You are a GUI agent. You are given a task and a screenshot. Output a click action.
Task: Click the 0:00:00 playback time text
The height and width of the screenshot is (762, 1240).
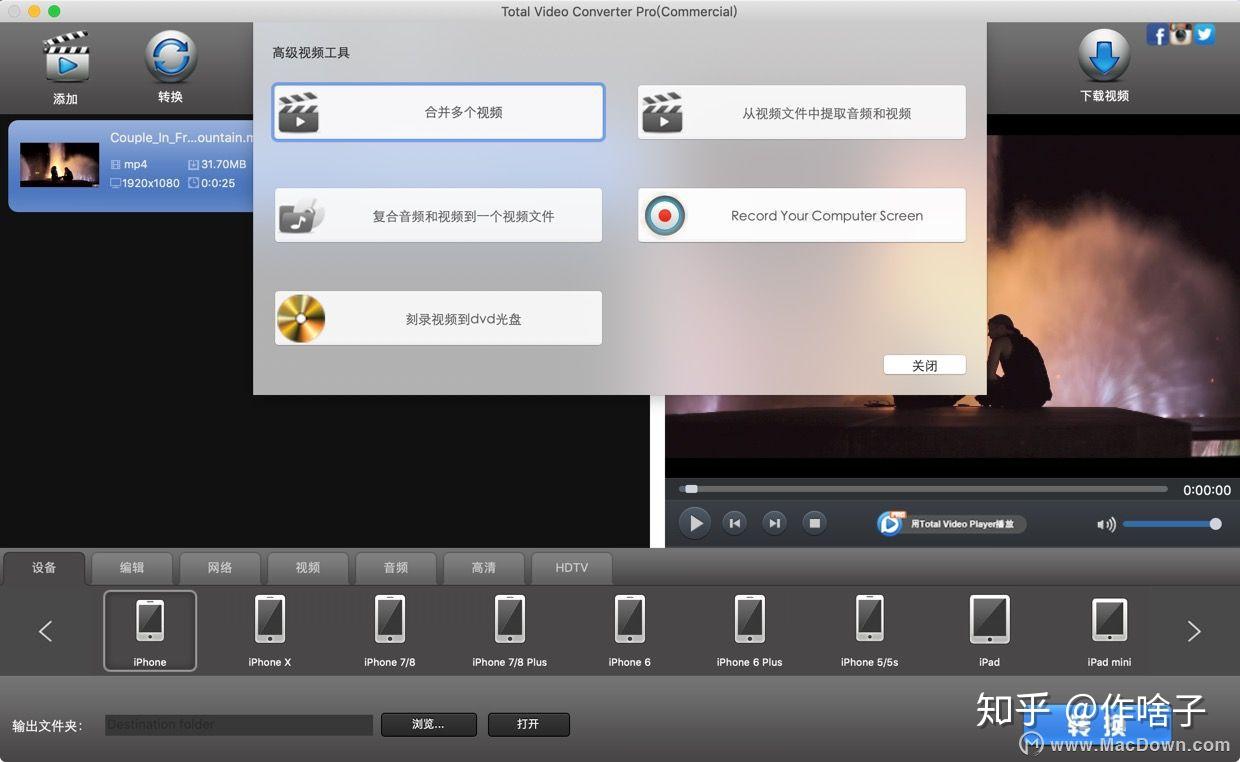[1207, 490]
